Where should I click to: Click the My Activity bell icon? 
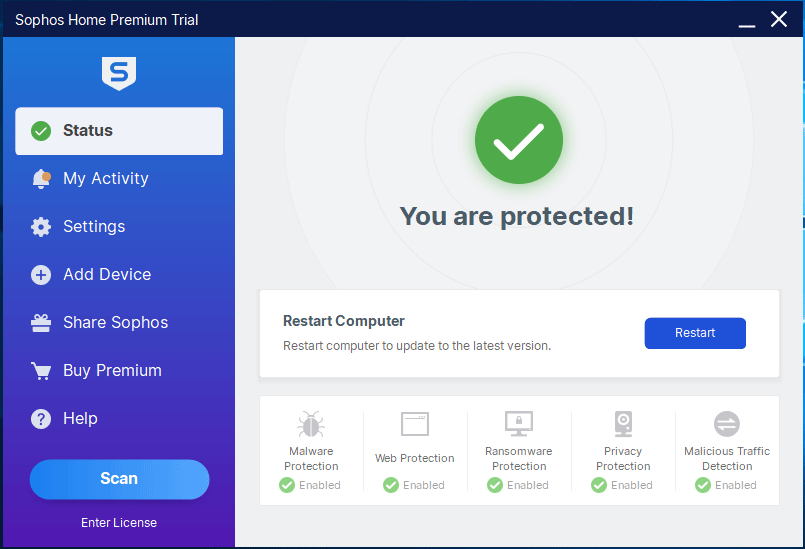point(41,179)
